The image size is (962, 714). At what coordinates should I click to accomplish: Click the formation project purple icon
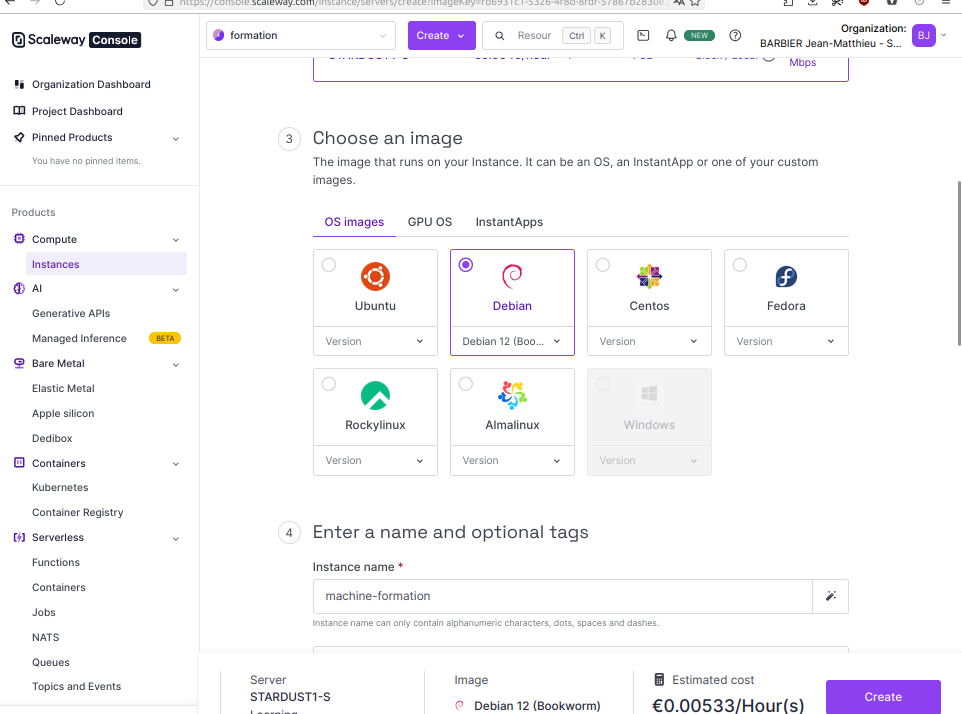218,36
